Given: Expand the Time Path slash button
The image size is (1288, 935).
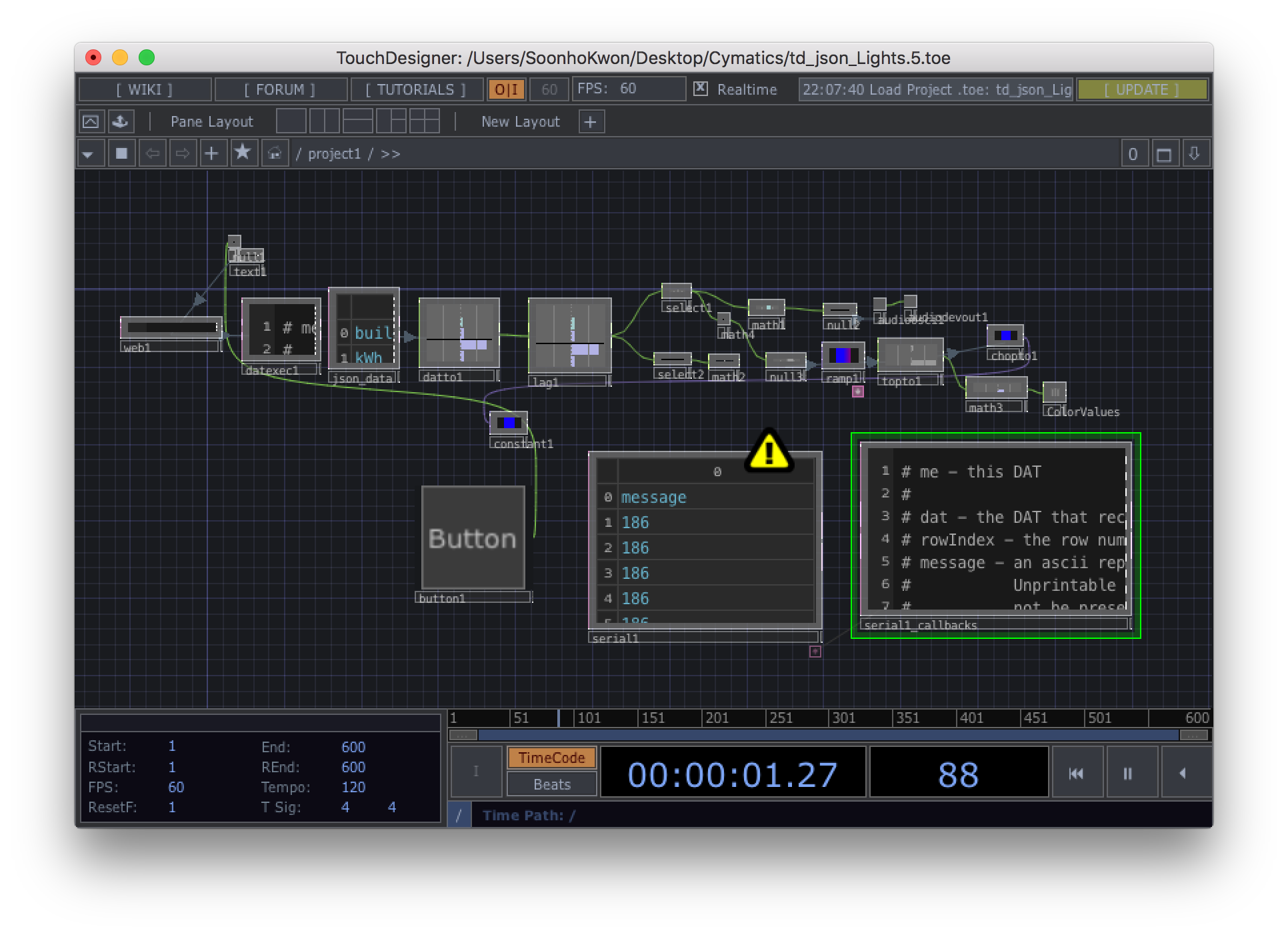Looking at the screenshot, I should tap(459, 815).
